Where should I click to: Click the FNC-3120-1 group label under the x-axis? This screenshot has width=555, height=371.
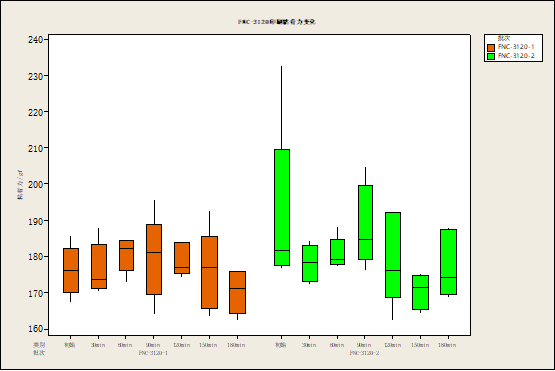tap(153, 353)
